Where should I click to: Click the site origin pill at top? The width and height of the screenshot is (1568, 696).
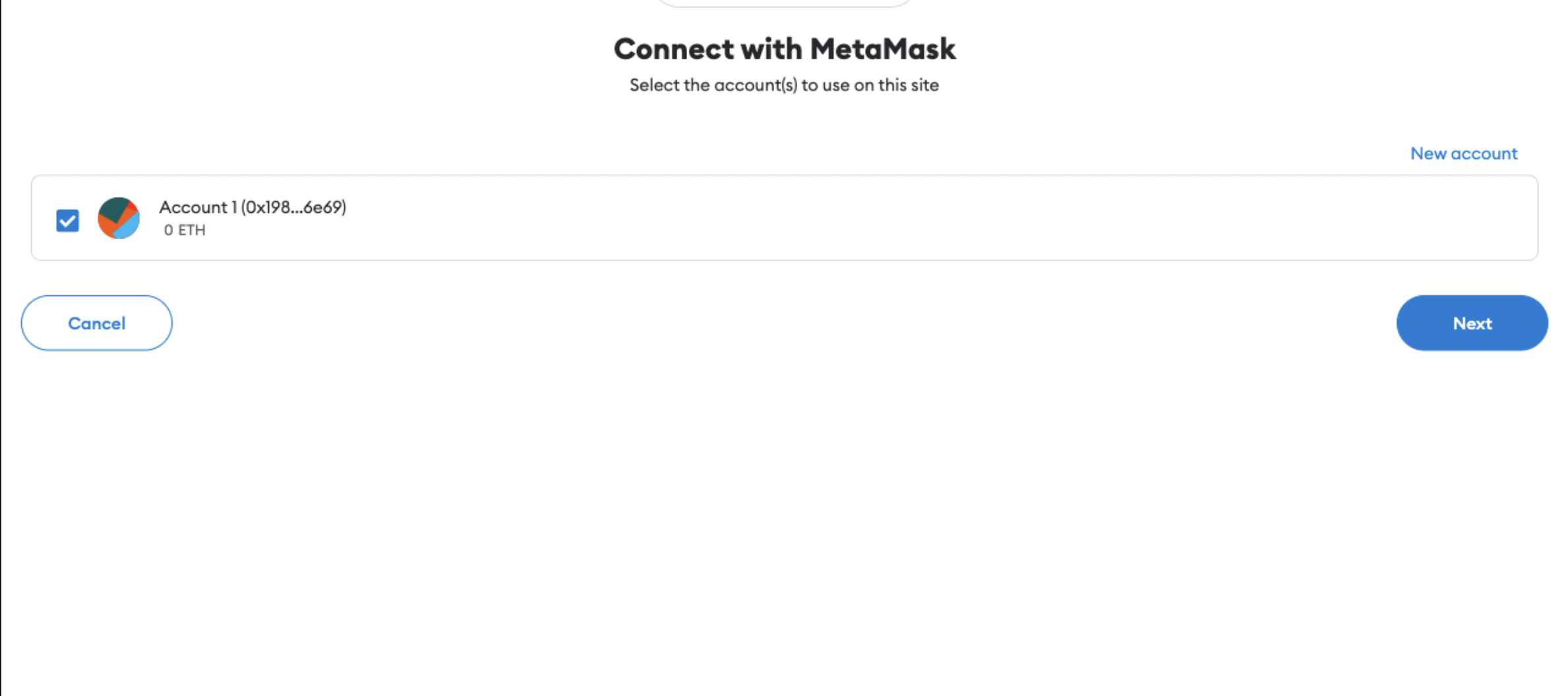pos(785,3)
